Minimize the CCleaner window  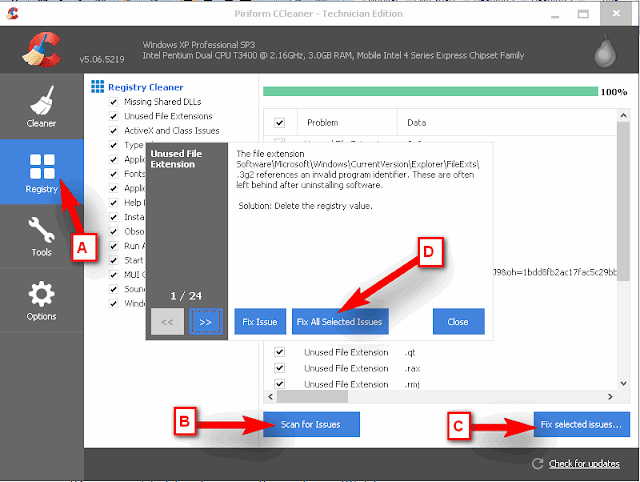(555, 15)
